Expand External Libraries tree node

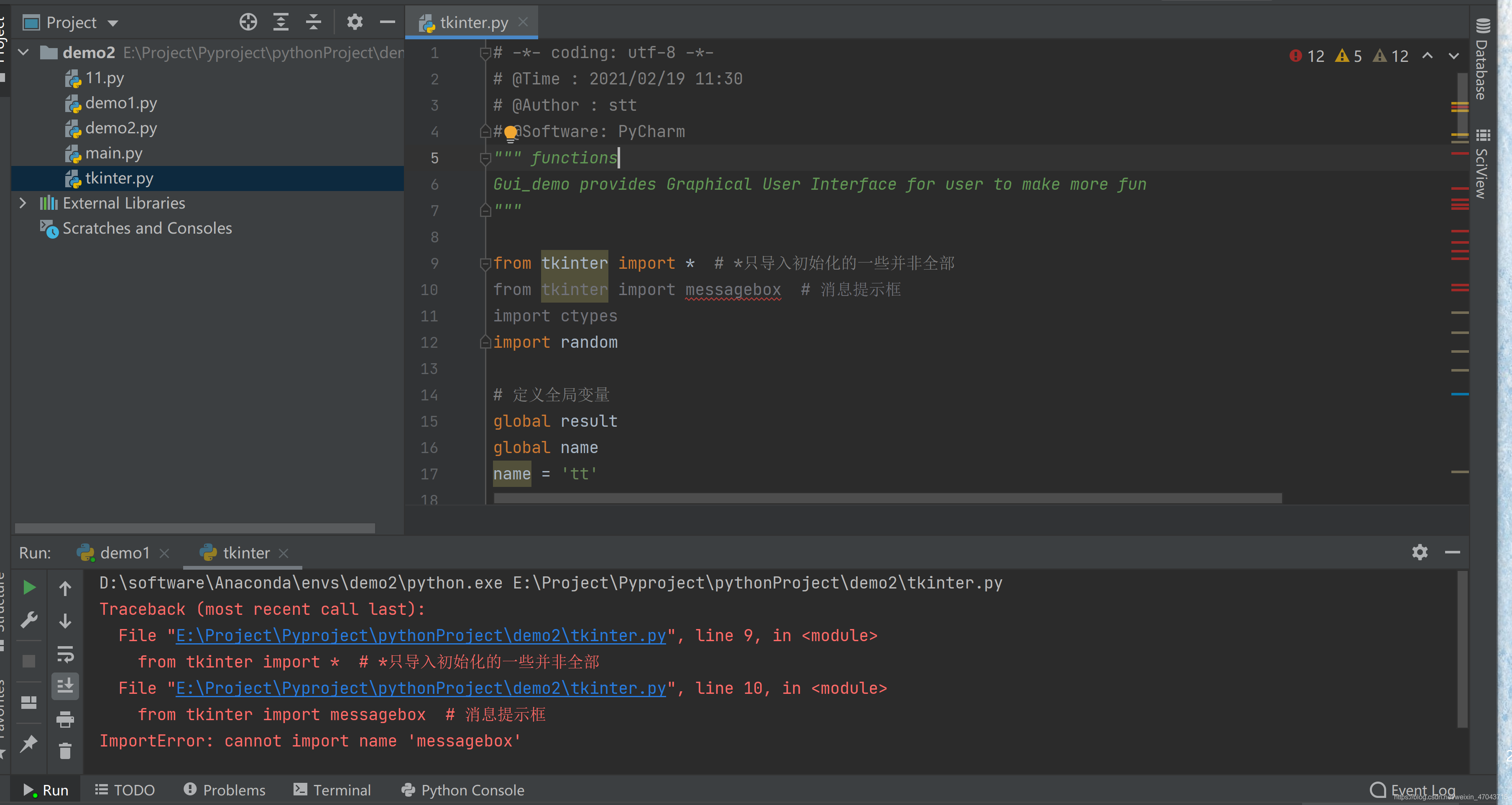(22, 203)
